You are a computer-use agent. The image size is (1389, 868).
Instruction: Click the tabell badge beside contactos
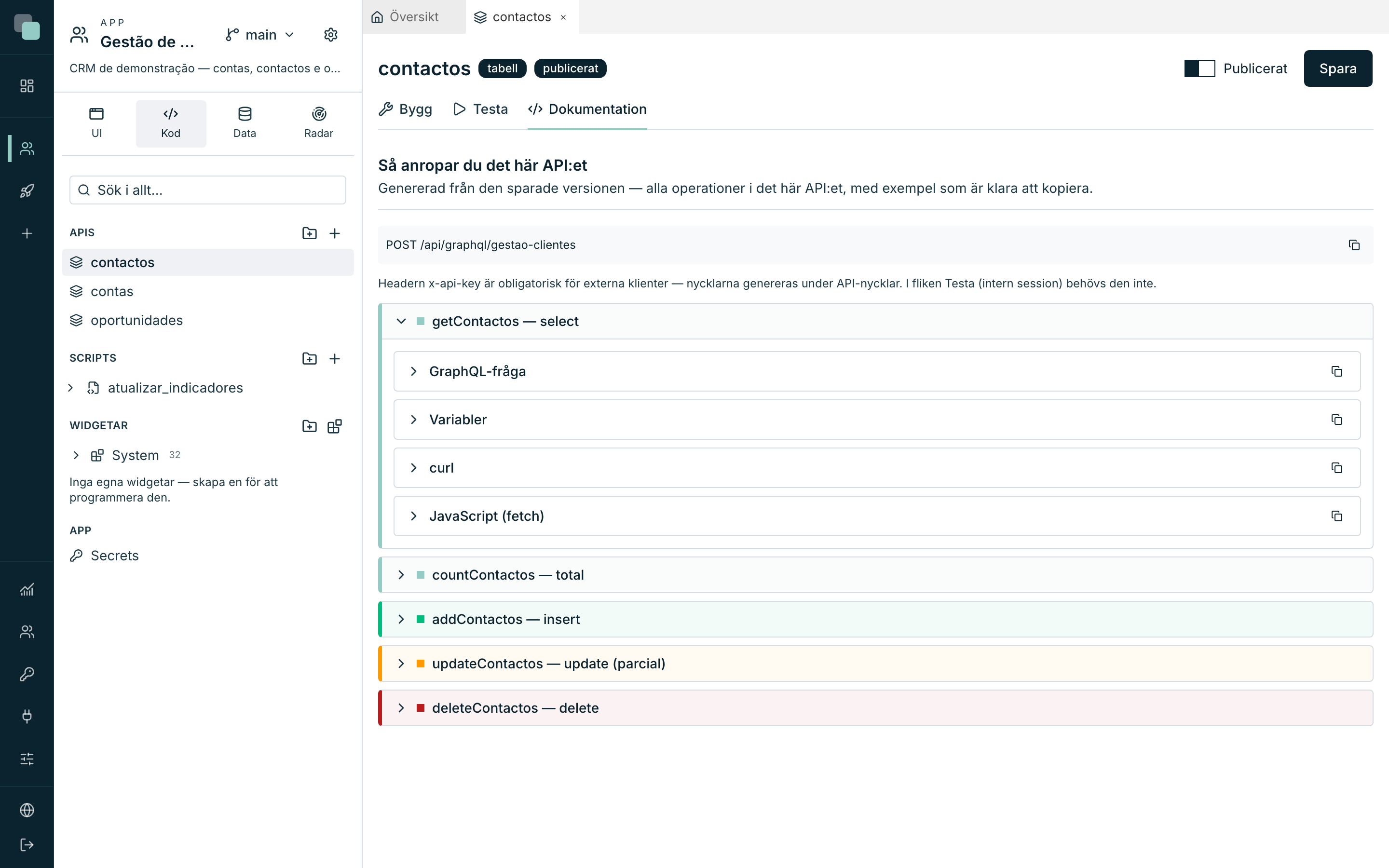point(502,68)
